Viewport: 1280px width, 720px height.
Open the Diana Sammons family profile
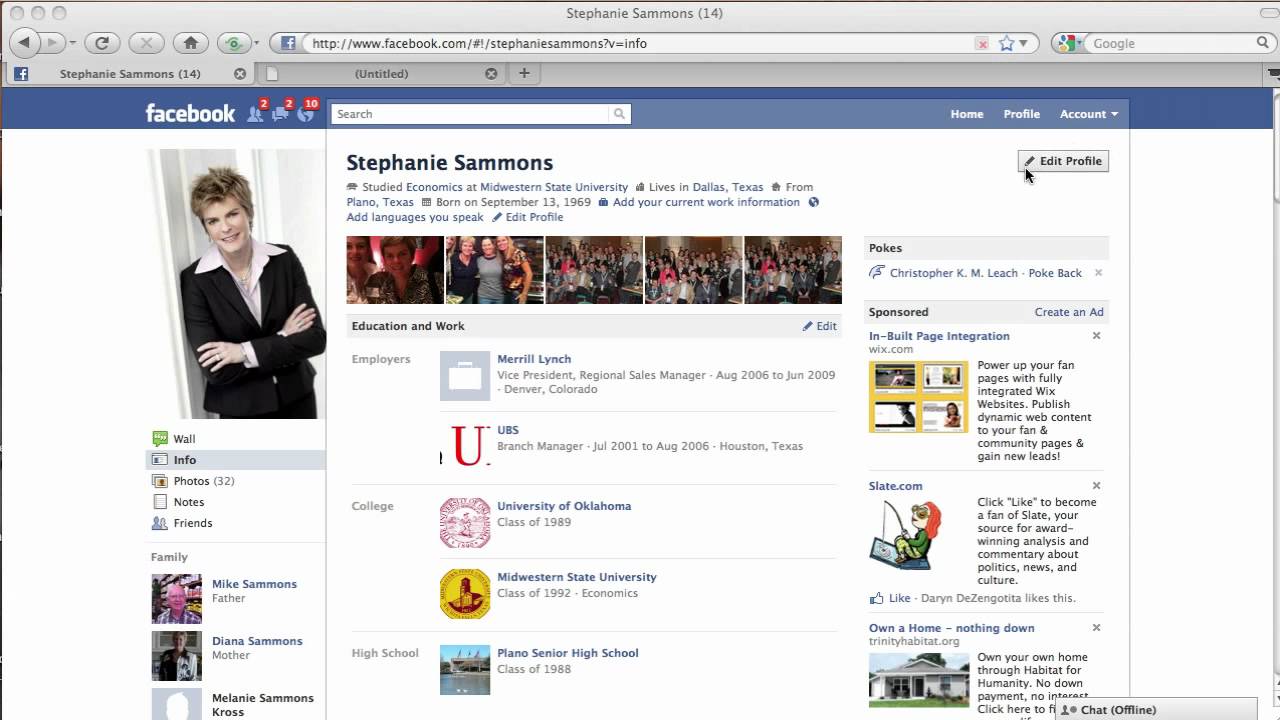pyautogui.click(x=257, y=641)
